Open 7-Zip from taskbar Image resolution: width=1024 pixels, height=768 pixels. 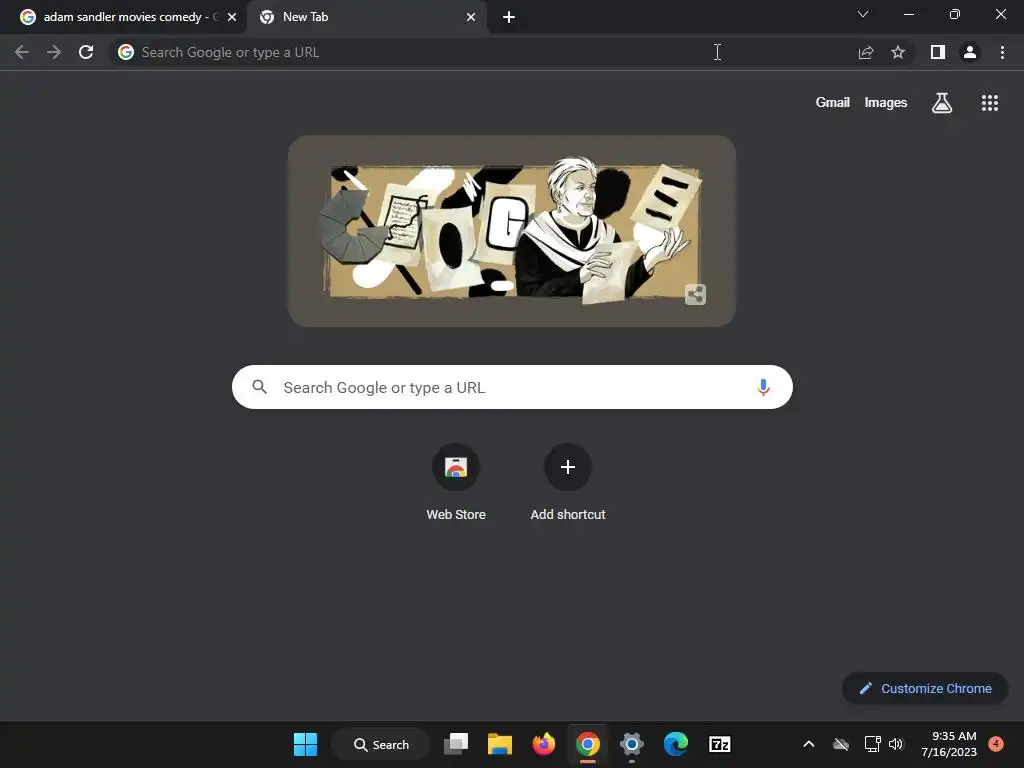[720, 744]
